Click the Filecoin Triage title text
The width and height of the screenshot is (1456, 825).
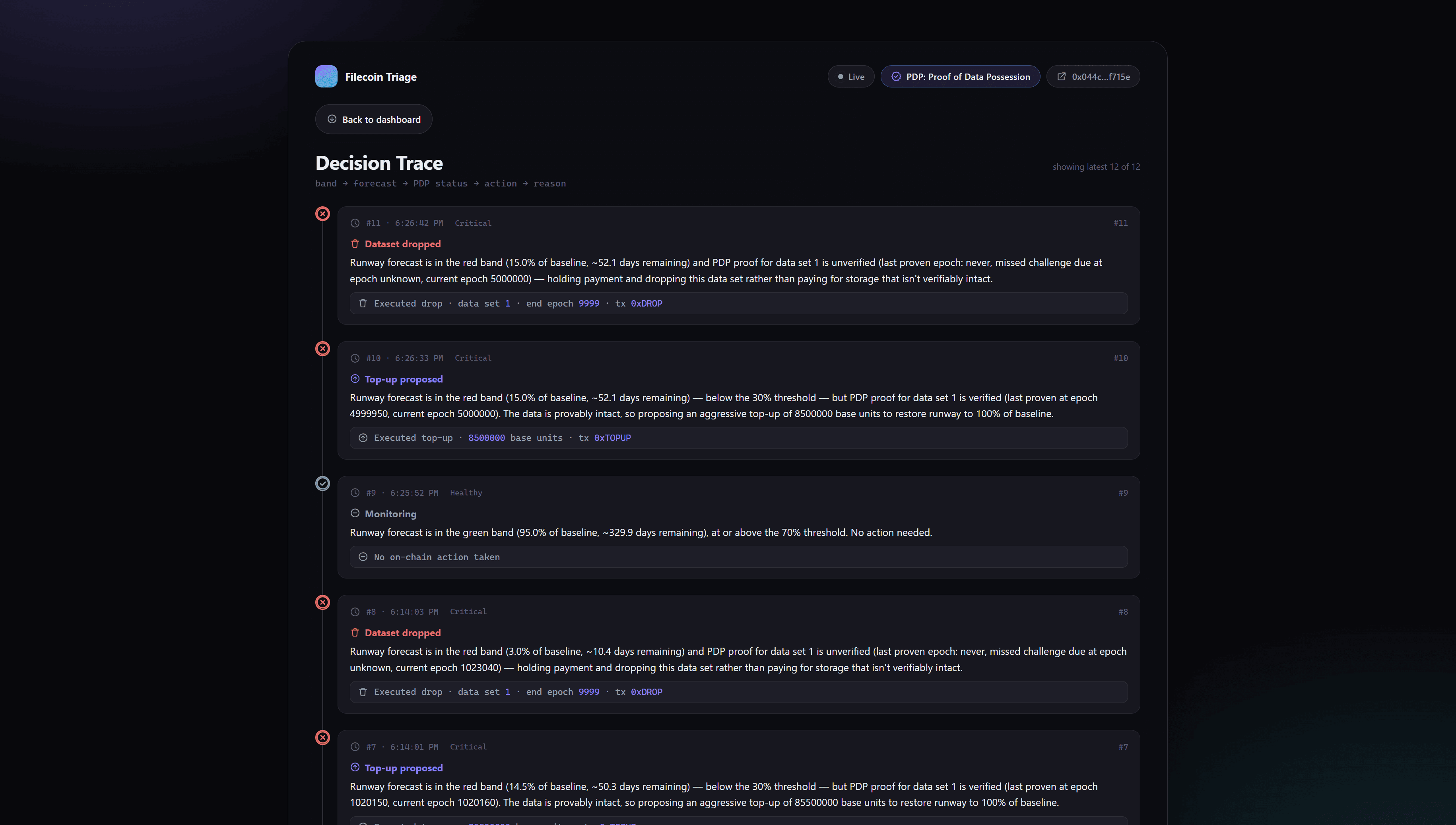[x=381, y=77]
